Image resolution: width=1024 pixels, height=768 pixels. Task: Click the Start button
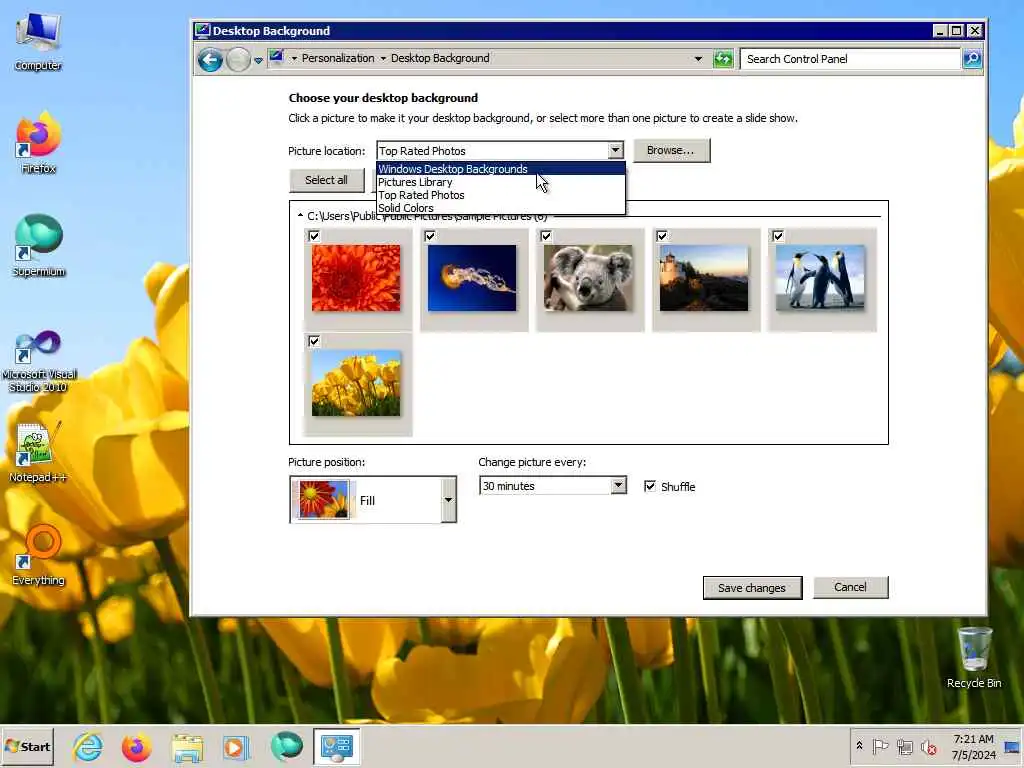click(27, 746)
